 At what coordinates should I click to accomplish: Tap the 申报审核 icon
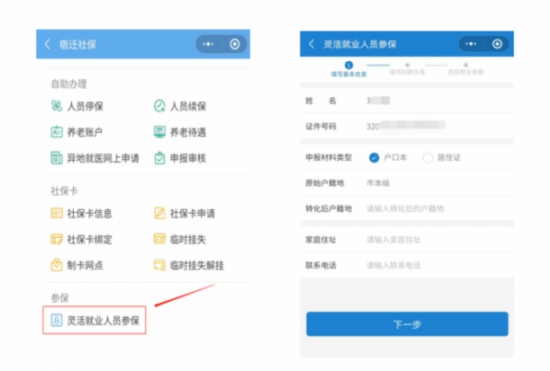(160, 158)
